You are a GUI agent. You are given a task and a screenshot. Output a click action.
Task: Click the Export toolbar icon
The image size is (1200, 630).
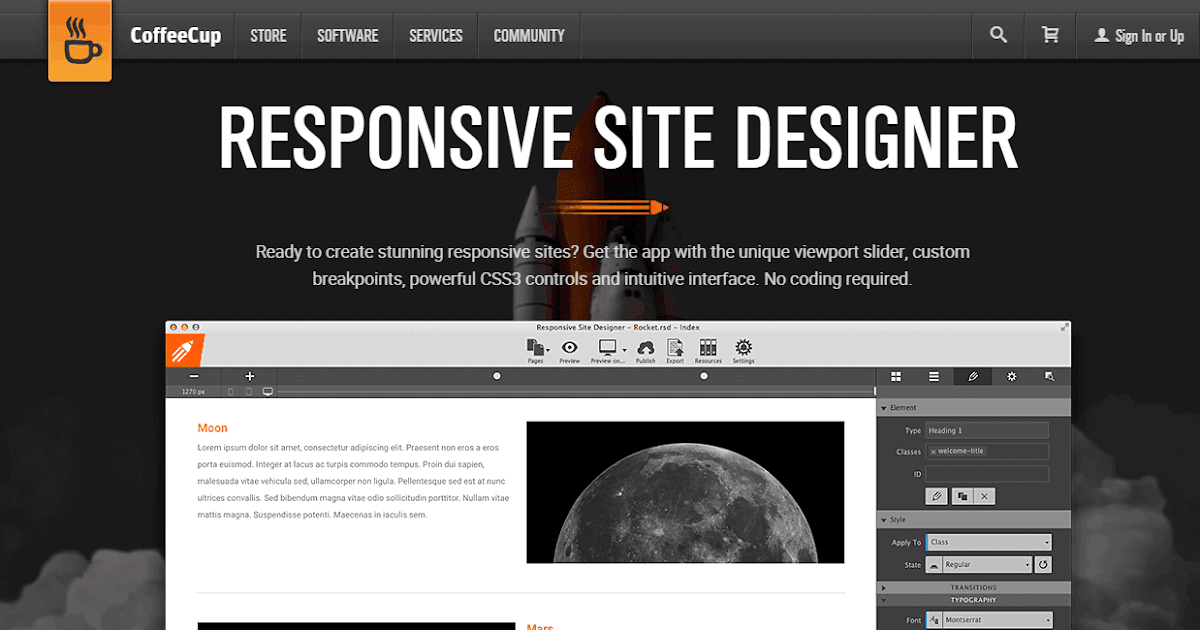click(675, 348)
